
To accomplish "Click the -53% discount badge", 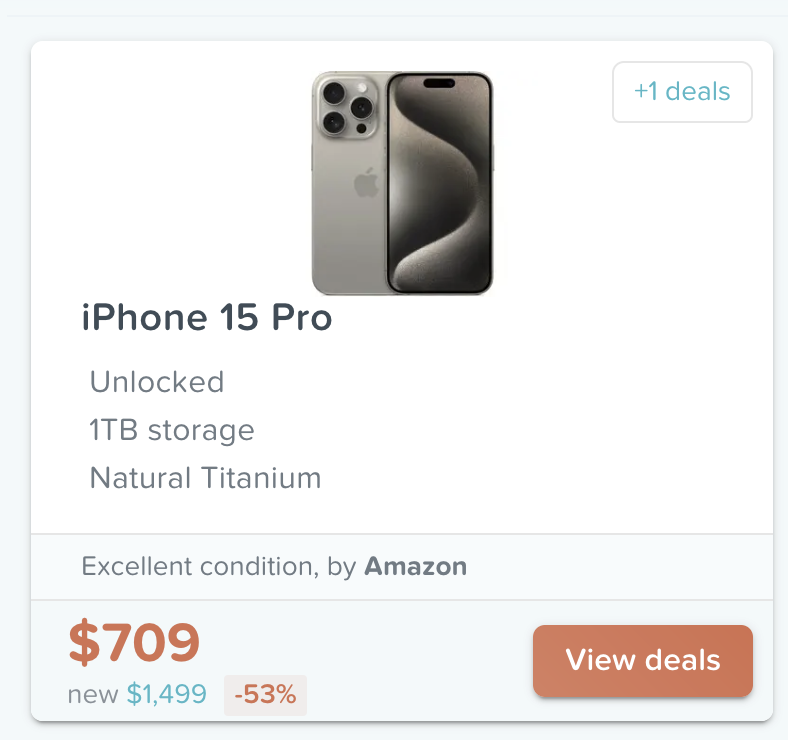I will click(265, 694).
